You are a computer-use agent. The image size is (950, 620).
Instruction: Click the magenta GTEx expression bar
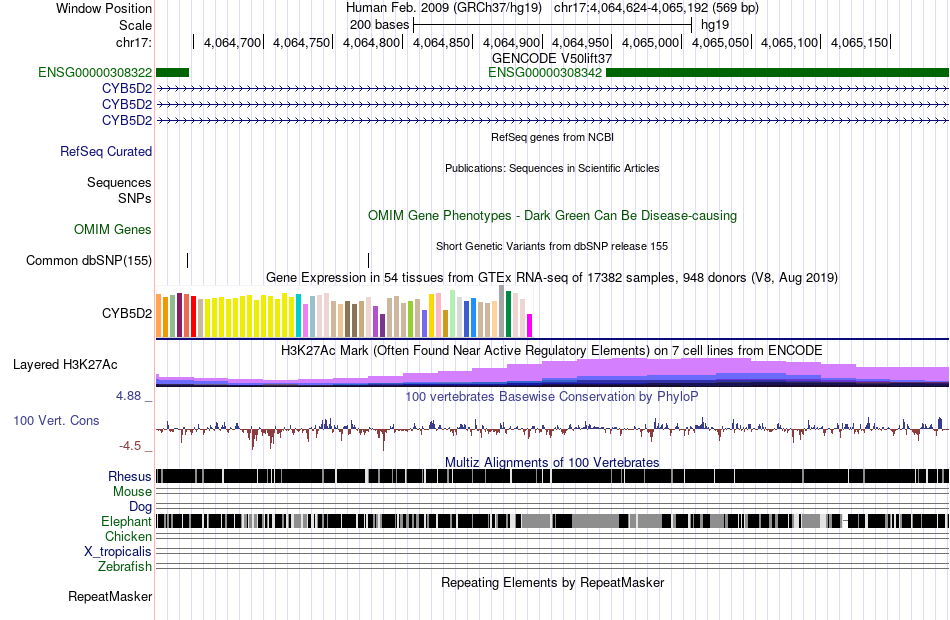point(530,325)
